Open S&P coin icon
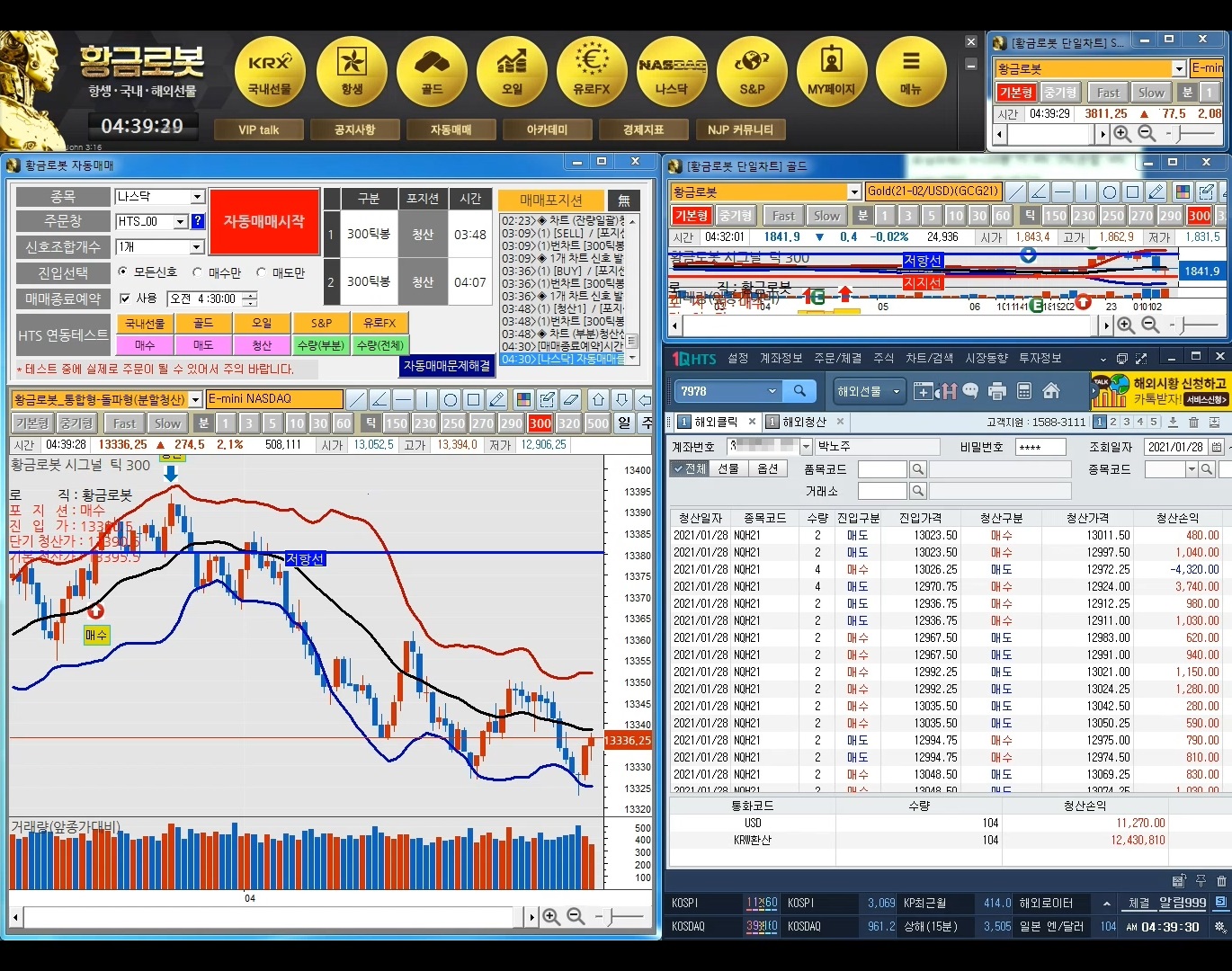Viewport: 1232px width, 971px height. (752, 72)
